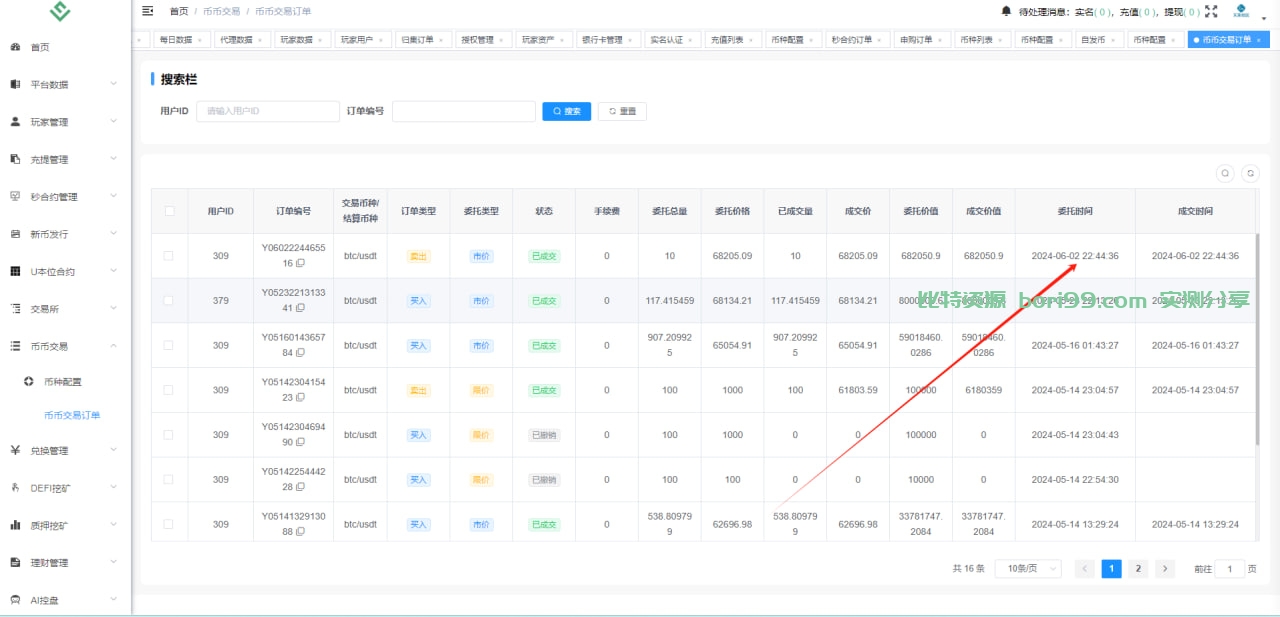Click active page 1 pagination button
The image size is (1280, 617).
click(x=1111, y=568)
